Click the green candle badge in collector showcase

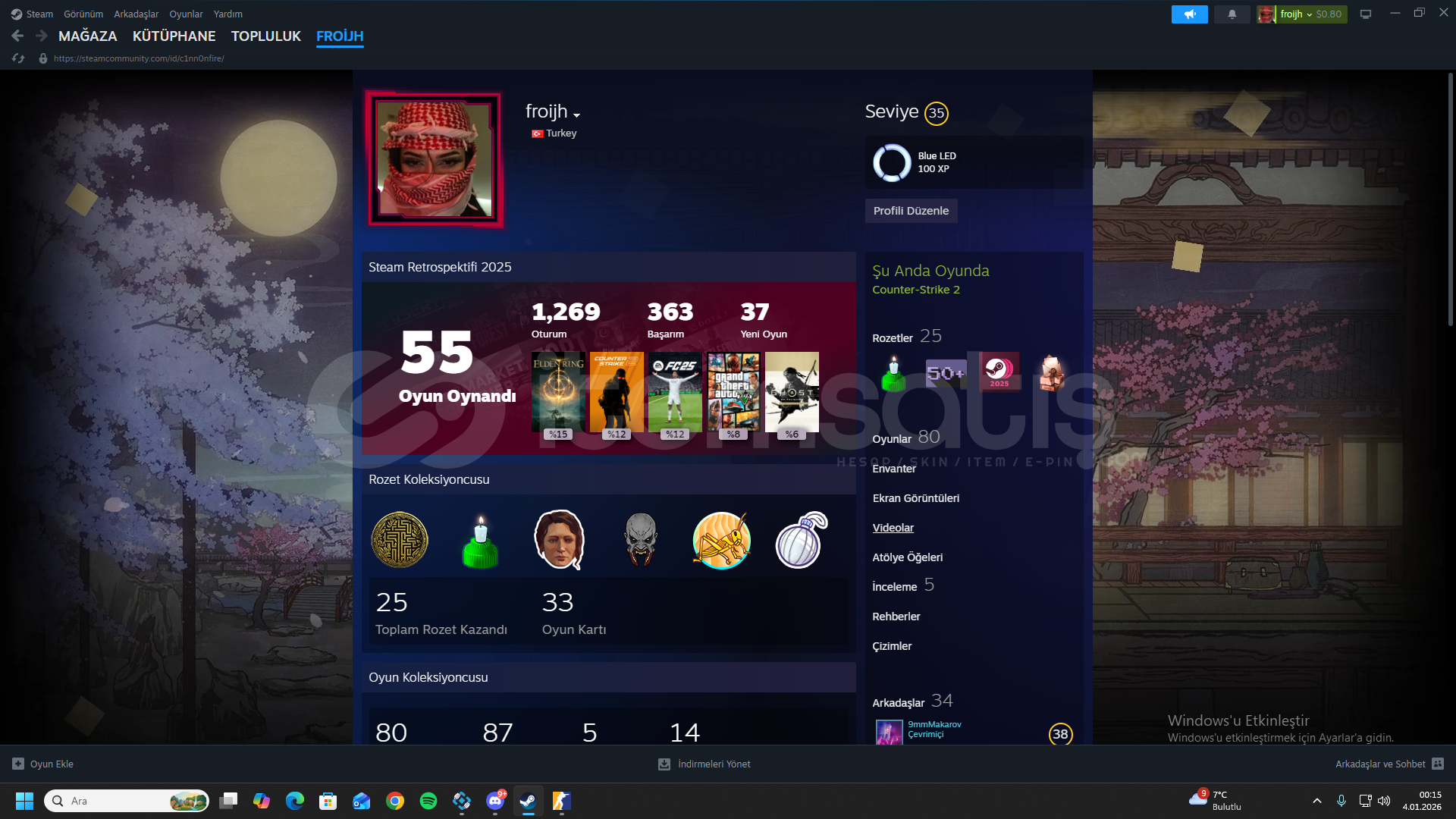tap(480, 541)
